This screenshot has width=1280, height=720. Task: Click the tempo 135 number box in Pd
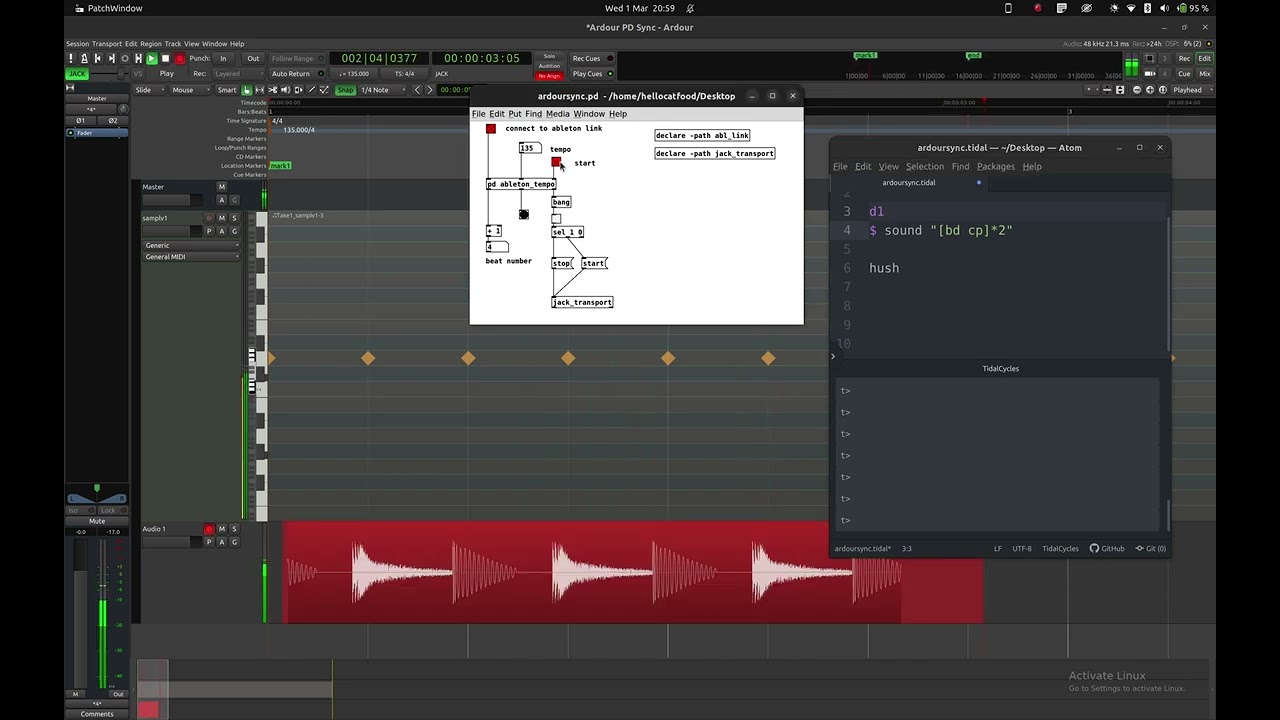point(528,148)
